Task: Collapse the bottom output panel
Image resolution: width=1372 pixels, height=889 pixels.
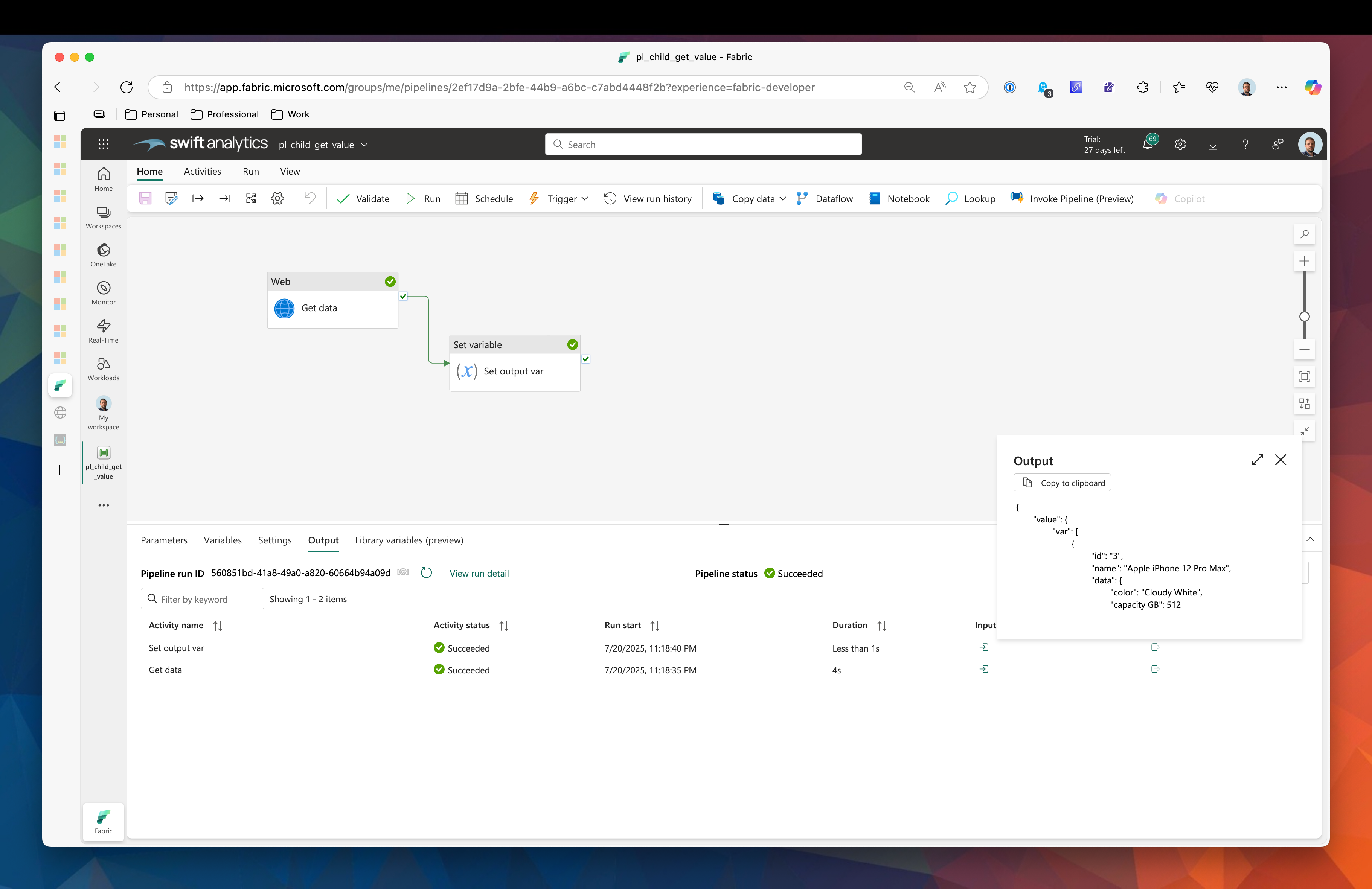Action: pos(1310,539)
